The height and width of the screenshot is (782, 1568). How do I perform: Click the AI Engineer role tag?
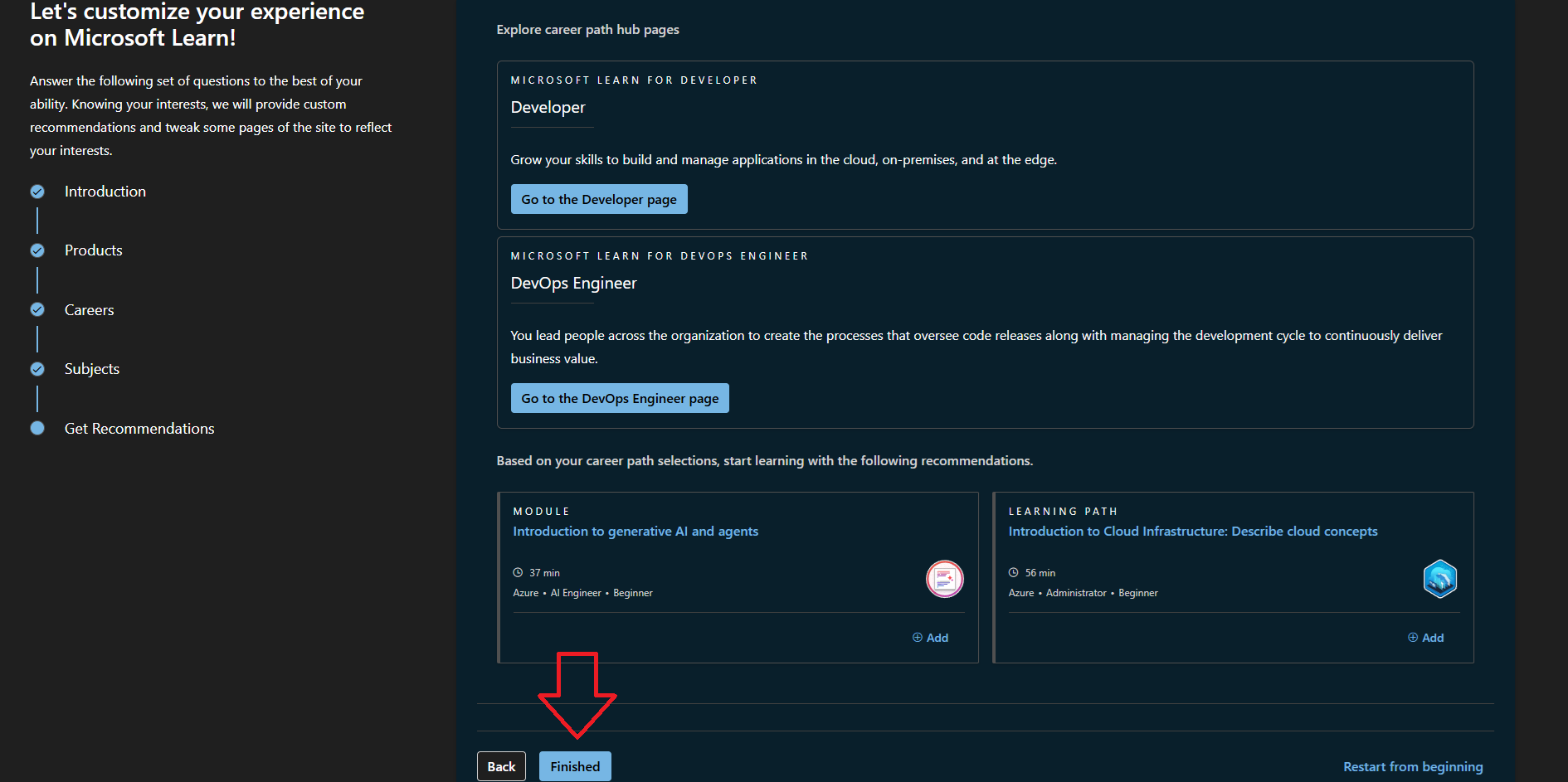[576, 593]
